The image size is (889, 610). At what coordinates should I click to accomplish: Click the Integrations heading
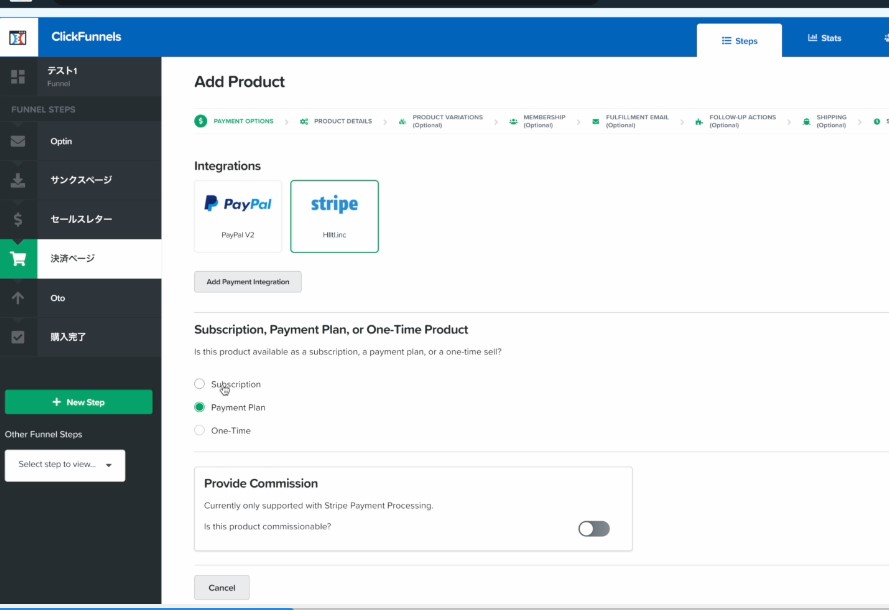pos(227,166)
